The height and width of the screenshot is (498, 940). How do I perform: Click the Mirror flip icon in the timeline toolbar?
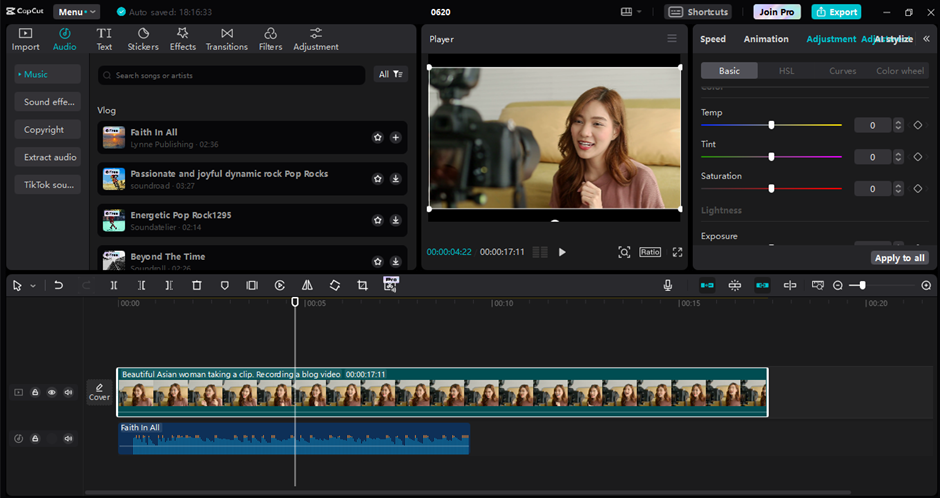[307, 285]
